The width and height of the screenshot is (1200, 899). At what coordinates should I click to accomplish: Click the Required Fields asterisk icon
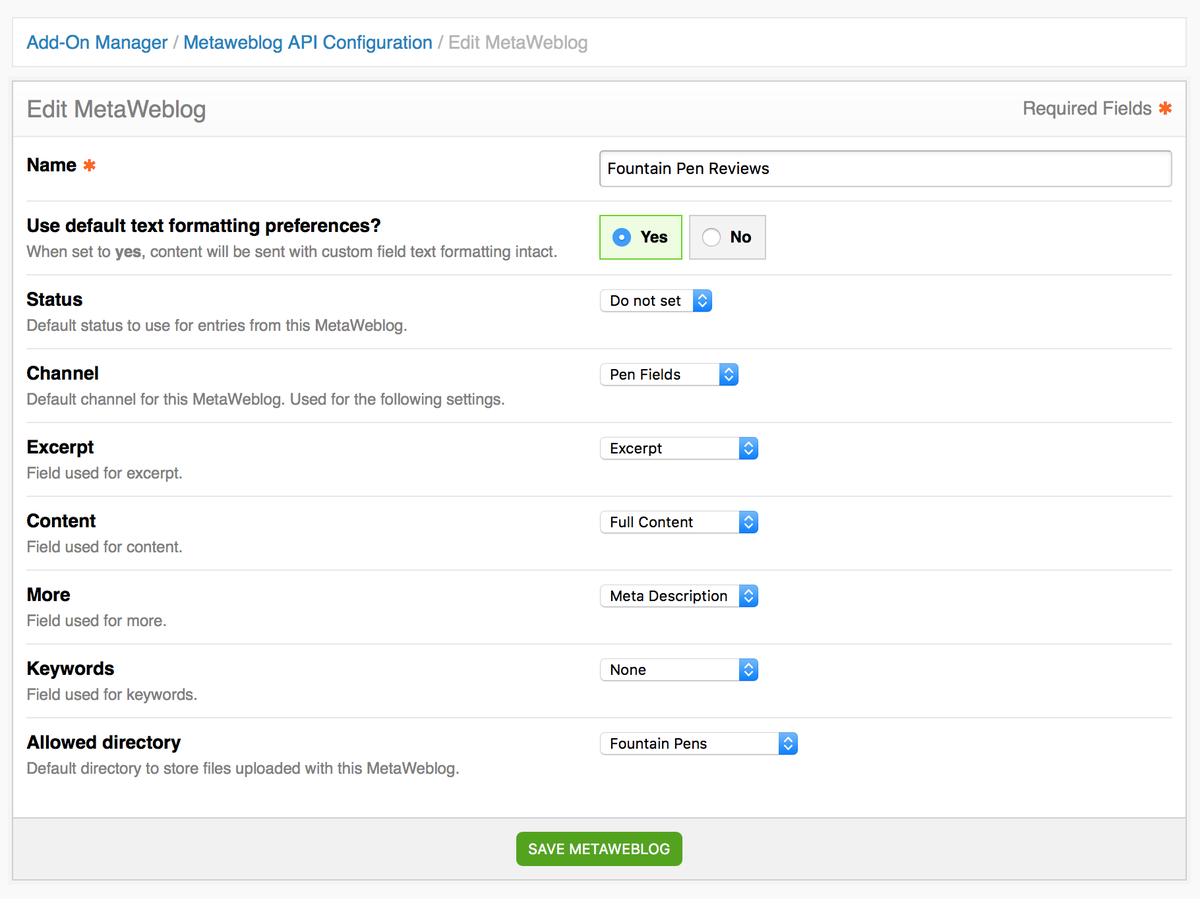pyautogui.click(x=1165, y=109)
